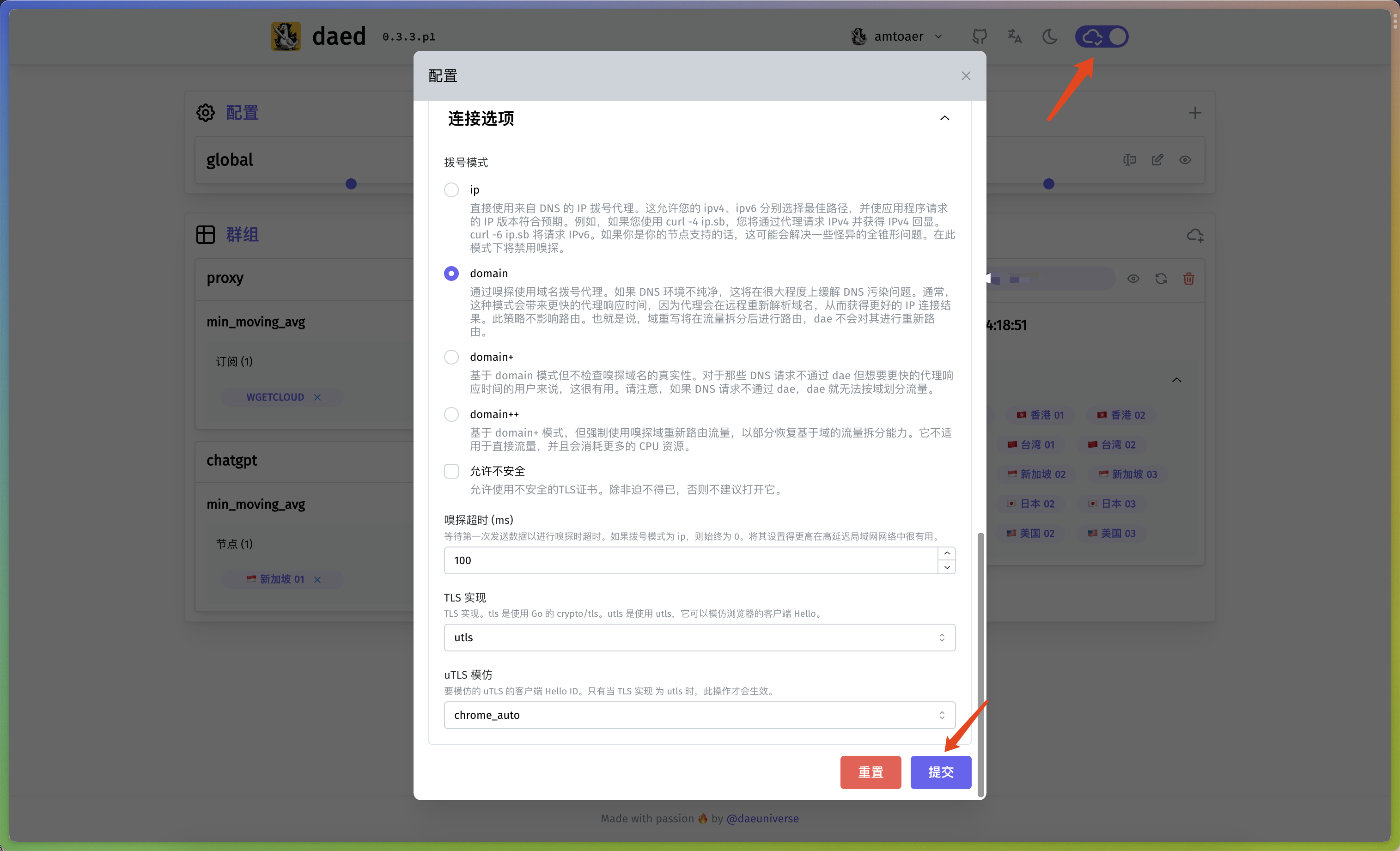This screenshot has width=1400, height=851.
Task: Select the domain+ dial mode
Action: (451, 357)
